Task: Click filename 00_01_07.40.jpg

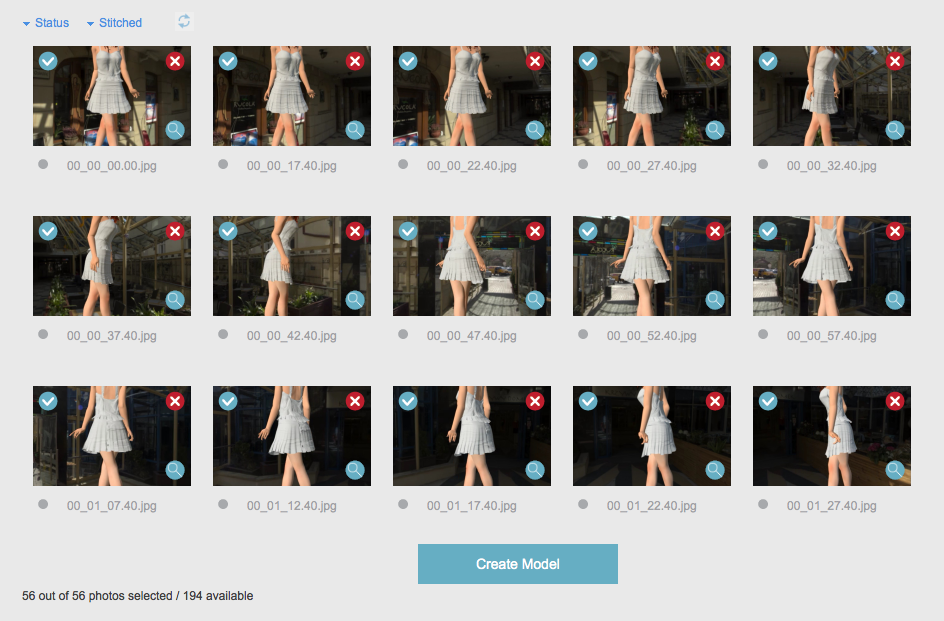Action: point(111,506)
